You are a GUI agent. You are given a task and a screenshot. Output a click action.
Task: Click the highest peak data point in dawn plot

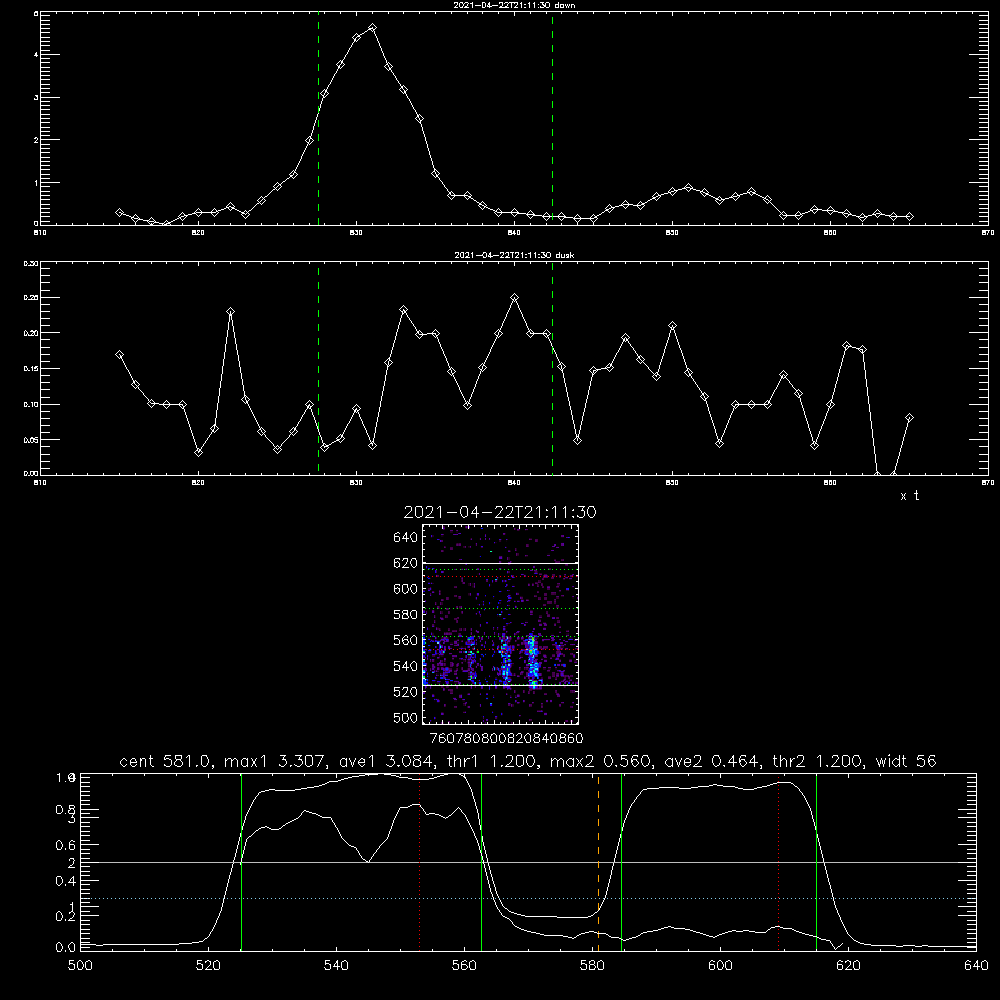372,28
